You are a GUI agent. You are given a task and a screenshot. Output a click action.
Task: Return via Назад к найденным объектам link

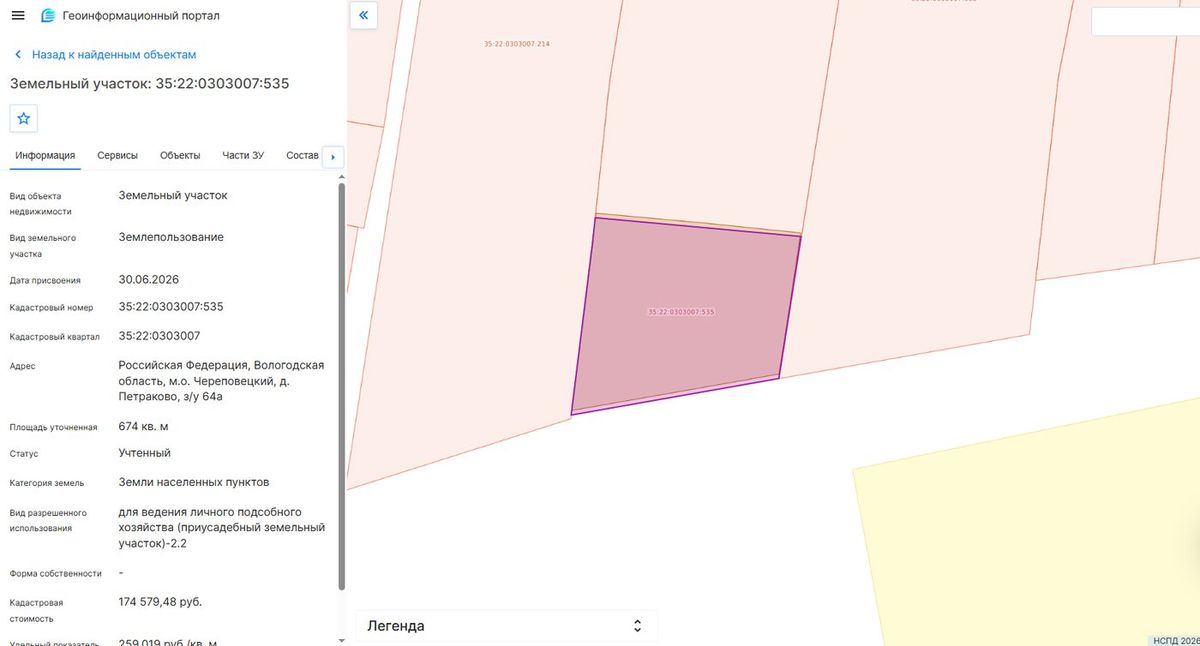[x=105, y=55]
